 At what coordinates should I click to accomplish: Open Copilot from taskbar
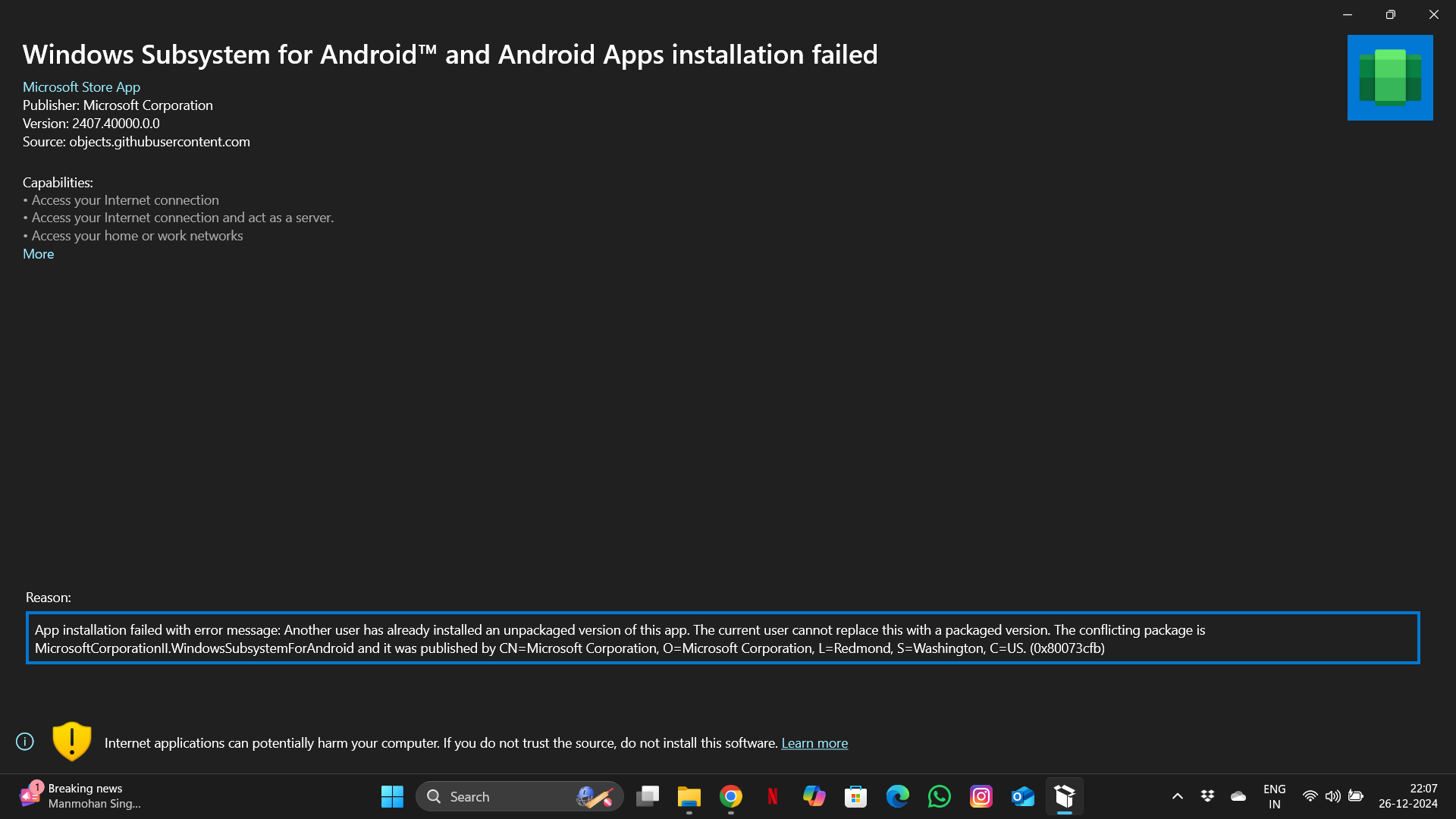tap(814, 796)
